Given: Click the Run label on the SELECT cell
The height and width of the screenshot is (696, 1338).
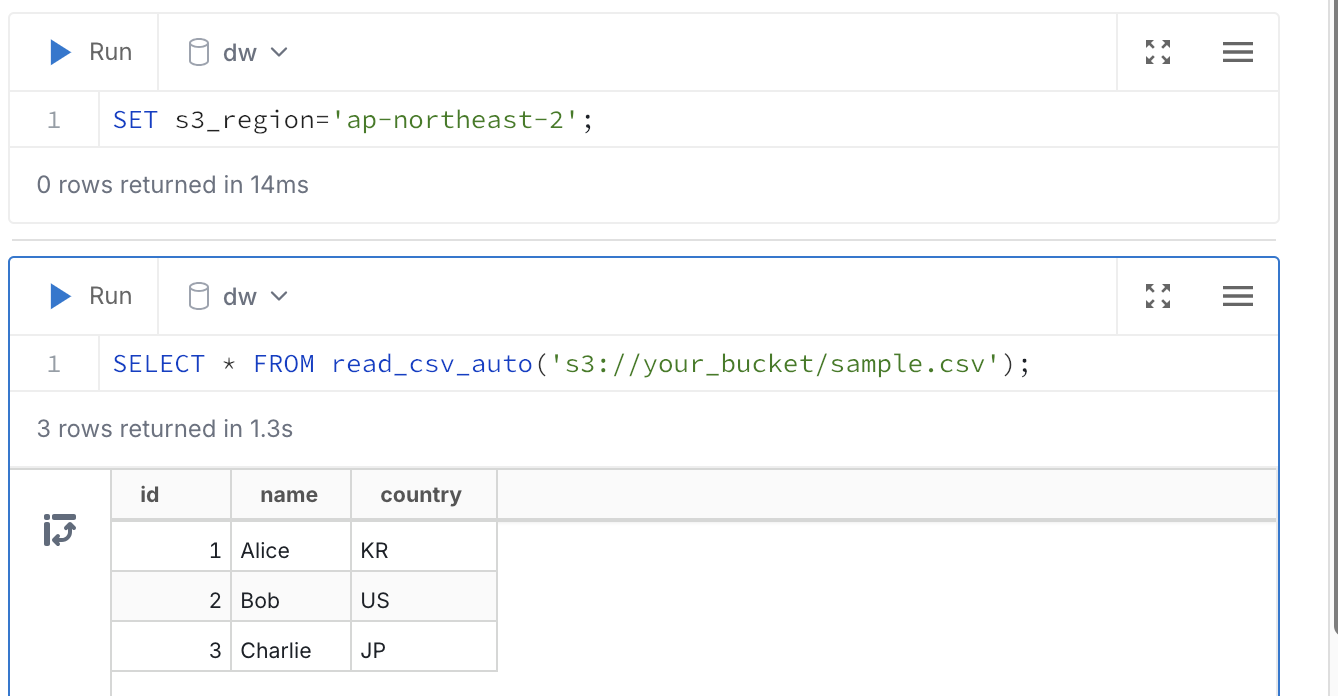Looking at the screenshot, I should [111, 296].
